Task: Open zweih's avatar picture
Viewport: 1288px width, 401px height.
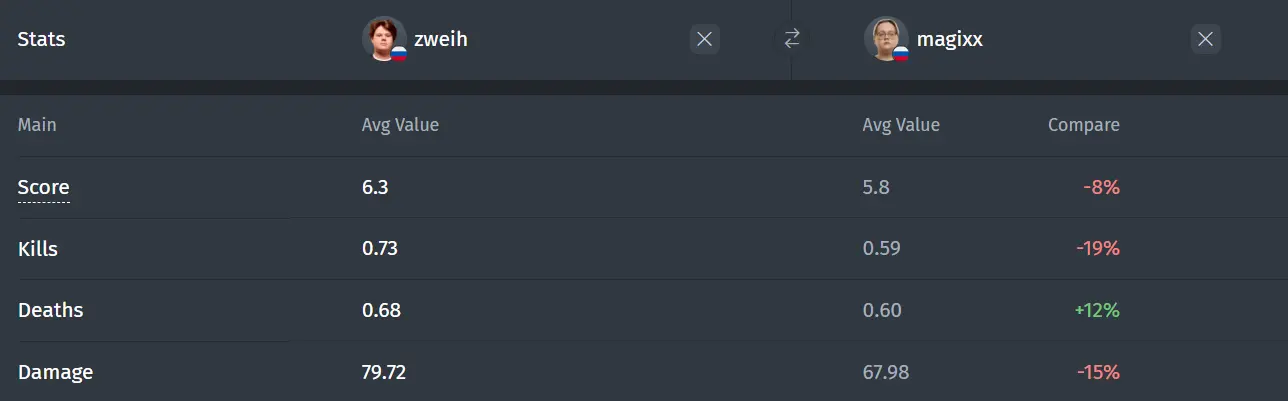Action: [x=384, y=39]
